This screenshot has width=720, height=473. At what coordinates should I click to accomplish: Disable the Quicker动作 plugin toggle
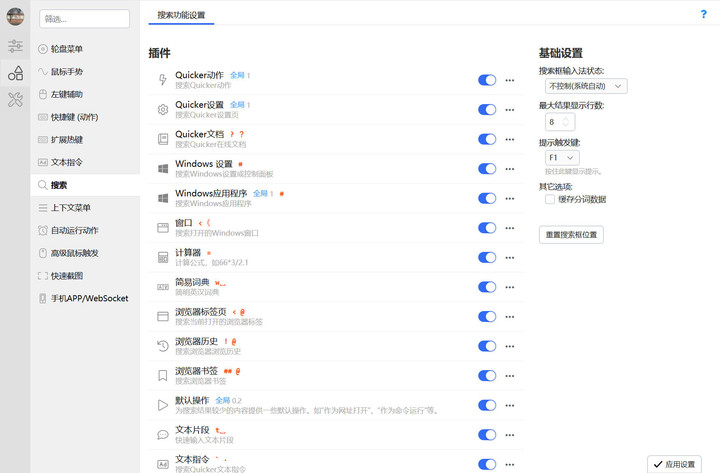click(487, 80)
